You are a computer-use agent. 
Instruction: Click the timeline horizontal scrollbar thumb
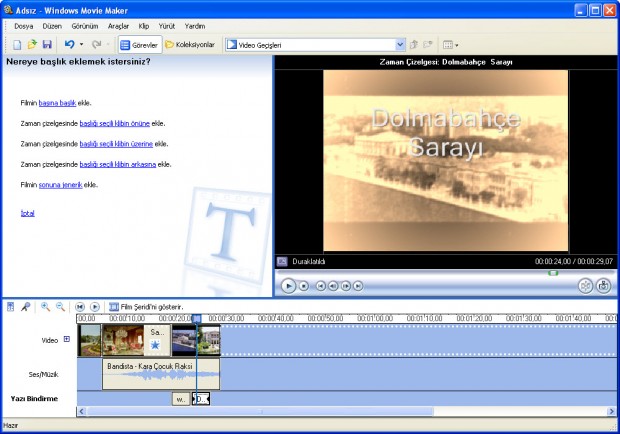(x=260, y=412)
